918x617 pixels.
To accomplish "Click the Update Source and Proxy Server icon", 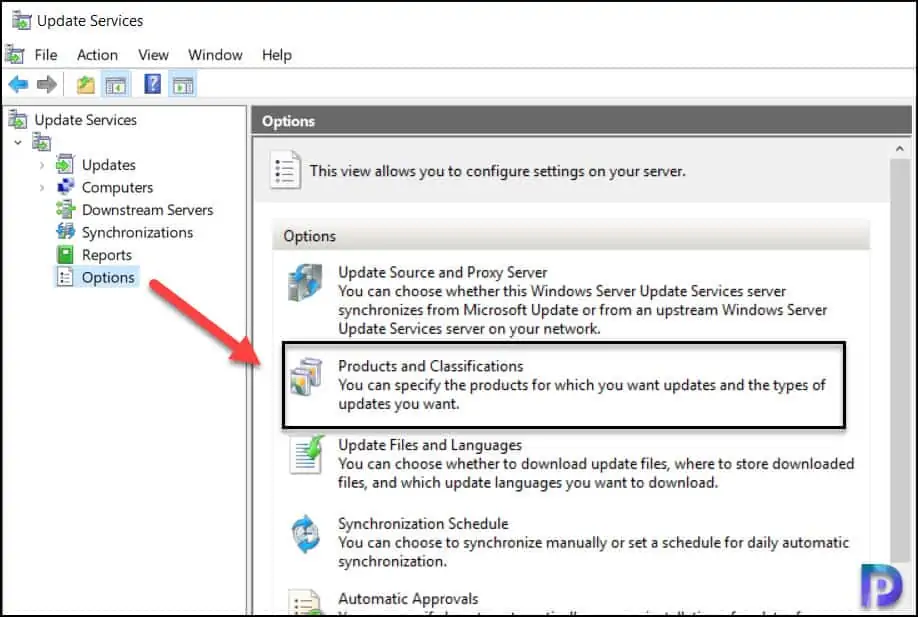I will tap(306, 283).
